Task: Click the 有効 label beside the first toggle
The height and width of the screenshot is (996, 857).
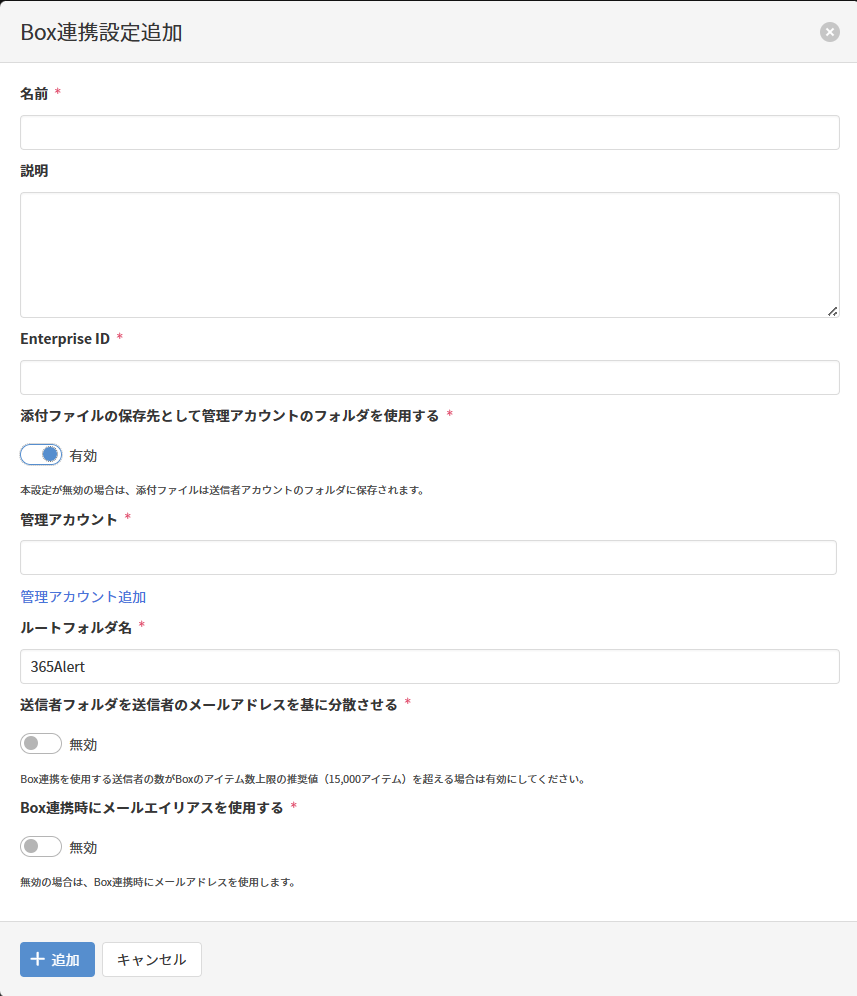Action: point(83,456)
